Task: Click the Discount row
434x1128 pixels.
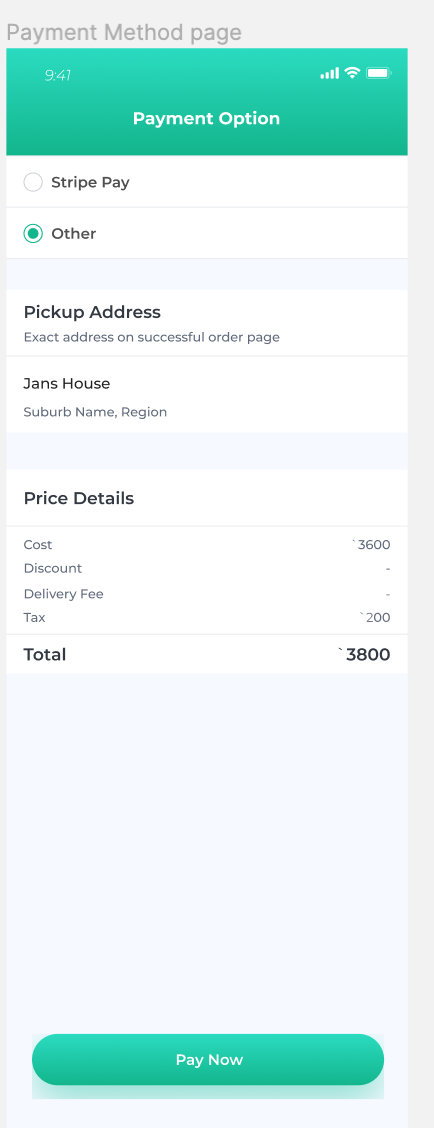Action: pos(207,568)
